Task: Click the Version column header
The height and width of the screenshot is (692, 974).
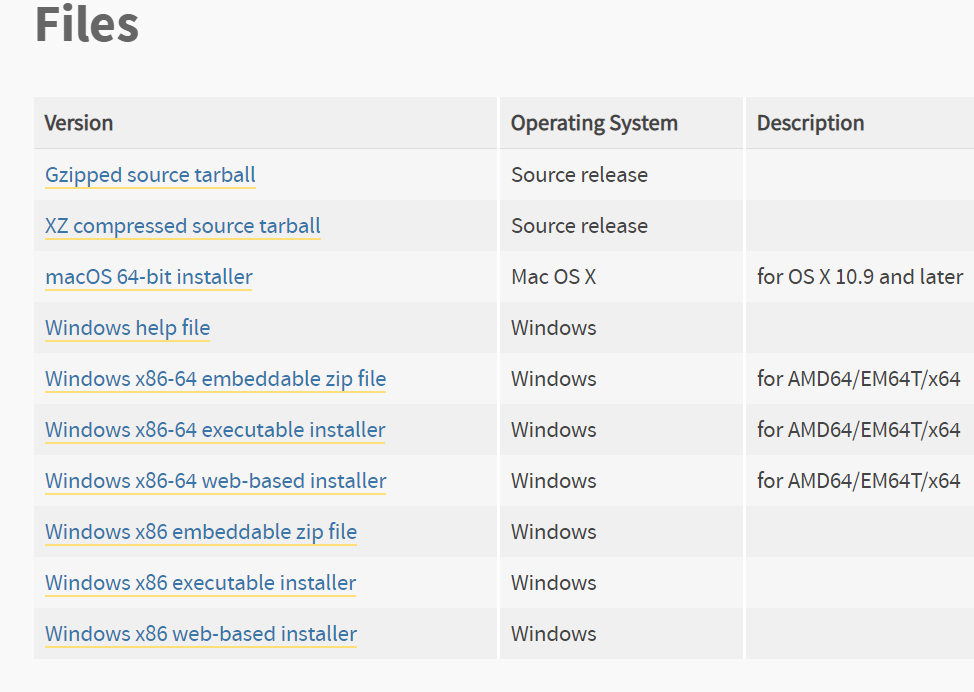Action: [x=79, y=122]
